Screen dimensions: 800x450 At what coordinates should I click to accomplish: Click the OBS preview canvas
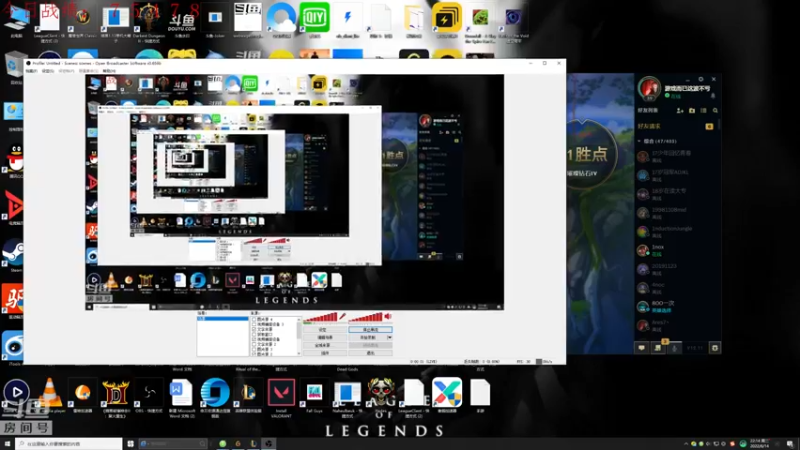pyautogui.click(x=294, y=192)
